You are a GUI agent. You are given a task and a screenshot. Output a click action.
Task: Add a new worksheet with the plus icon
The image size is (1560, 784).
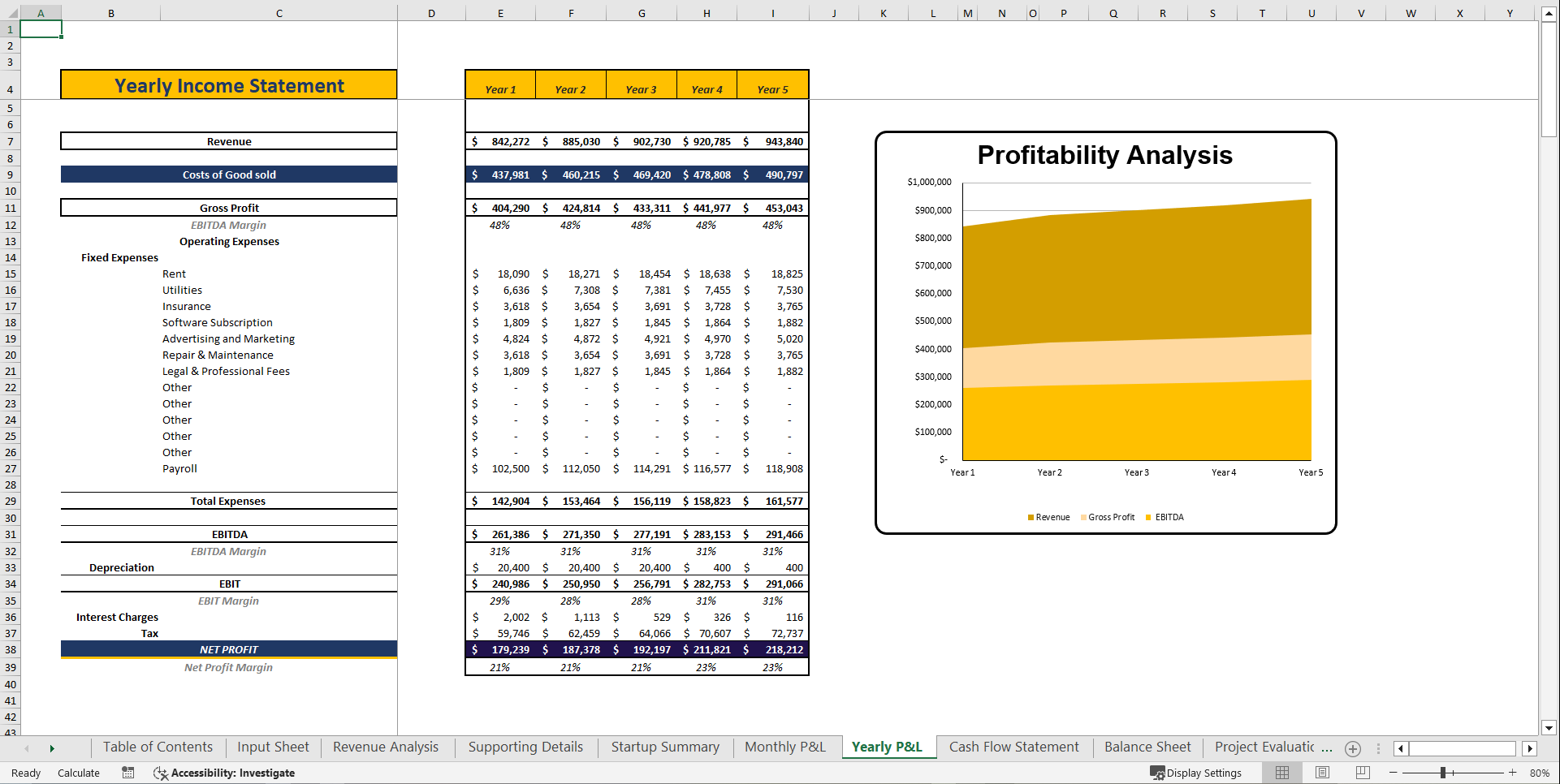(x=1353, y=748)
